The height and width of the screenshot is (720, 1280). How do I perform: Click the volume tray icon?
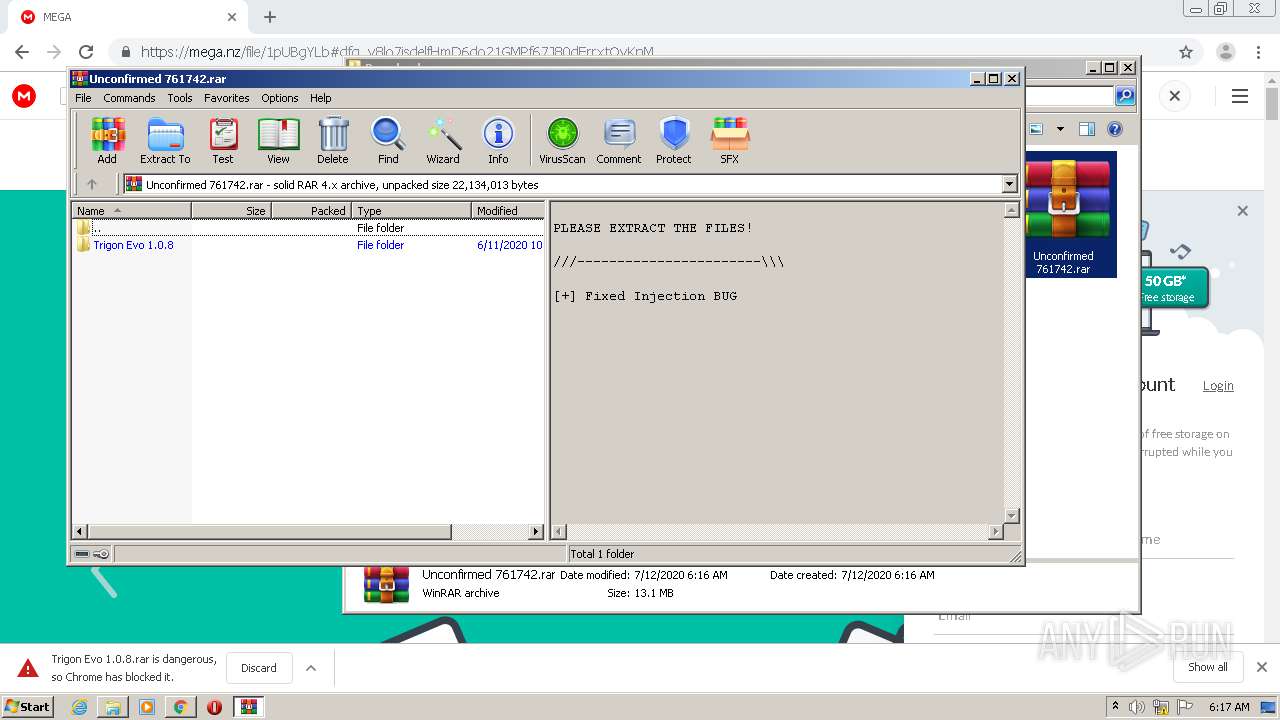click(1136, 707)
